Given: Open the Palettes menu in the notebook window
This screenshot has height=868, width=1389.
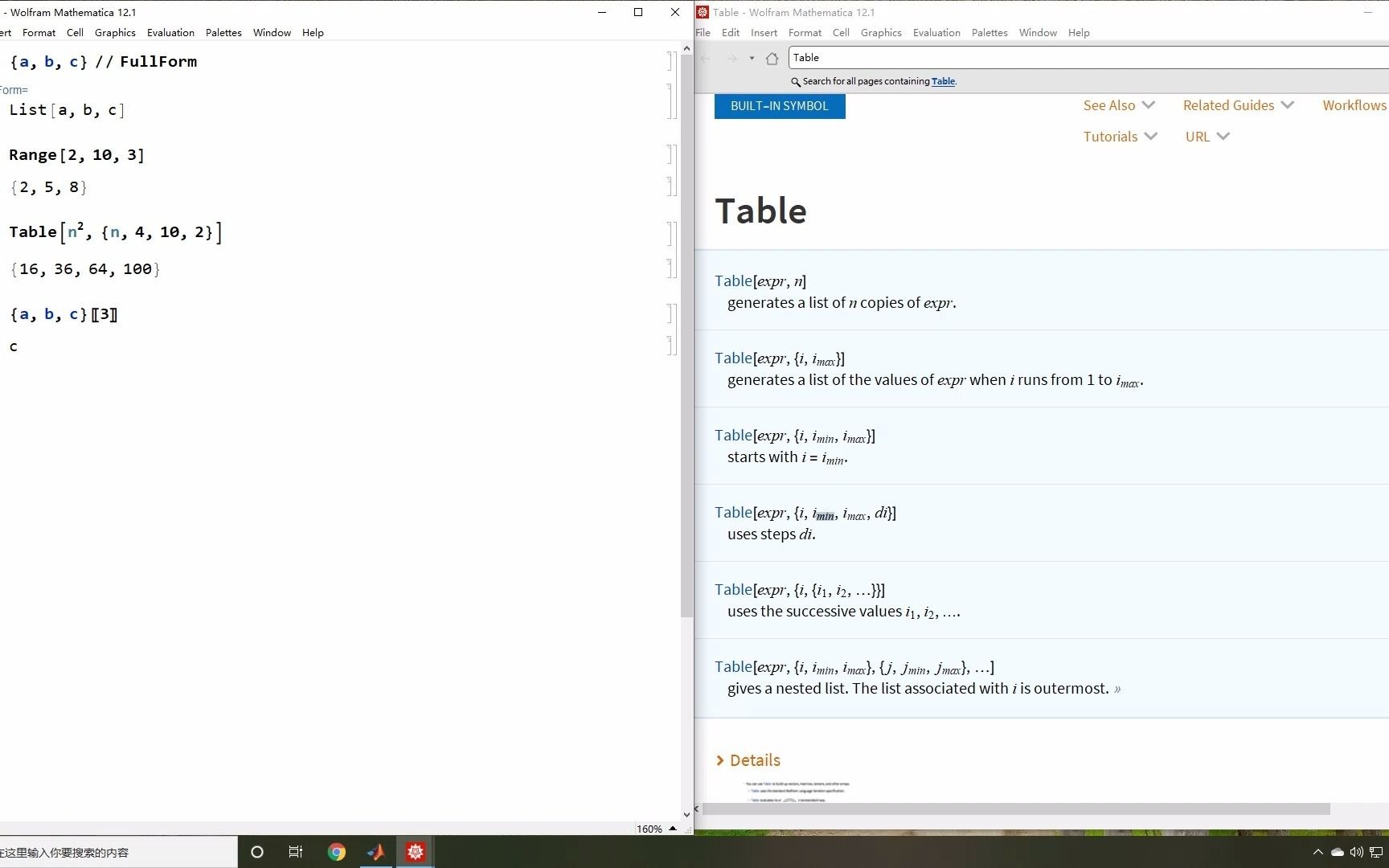Looking at the screenshot, I should [223, 33].
